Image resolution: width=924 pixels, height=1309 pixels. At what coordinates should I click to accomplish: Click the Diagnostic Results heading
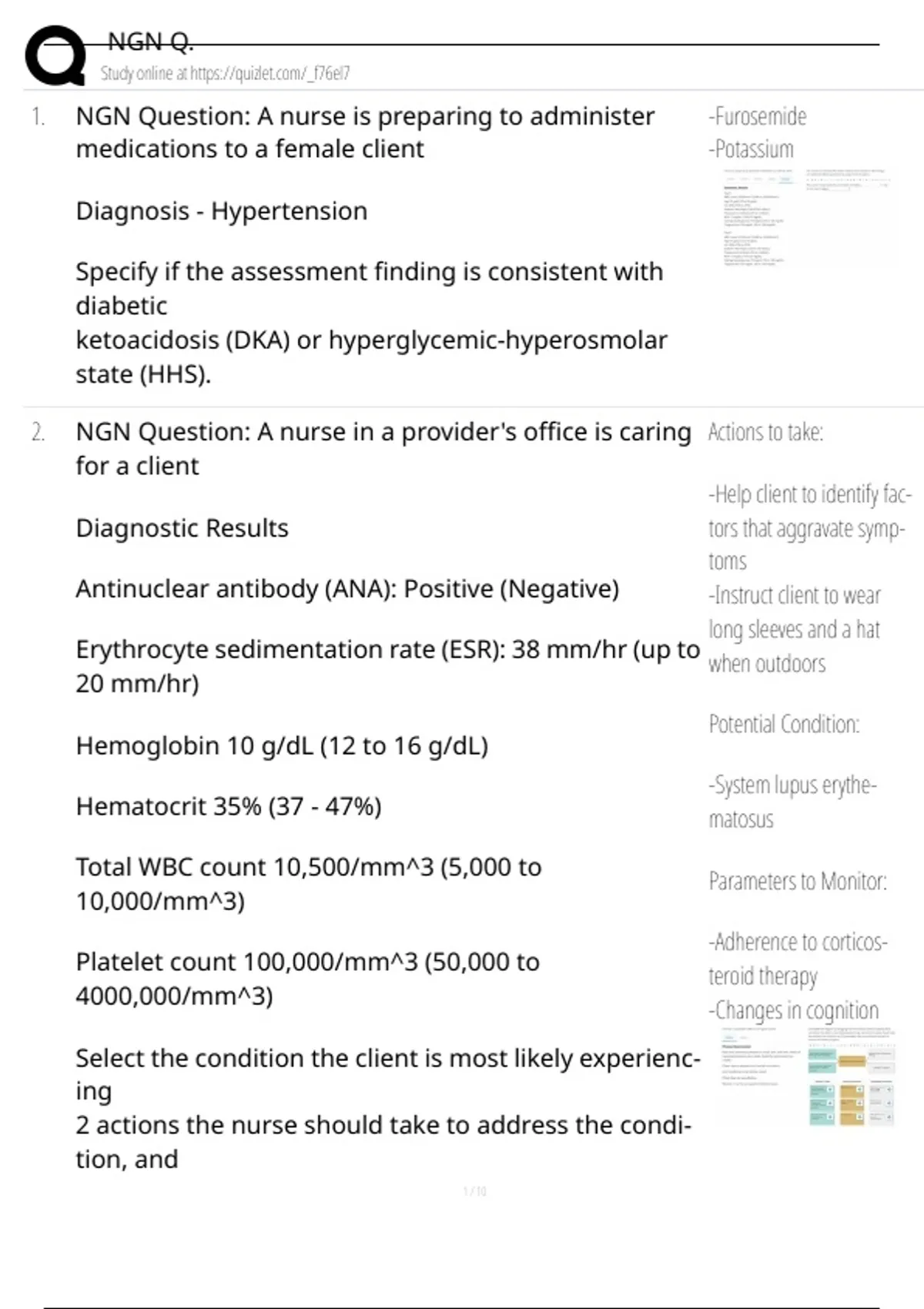click(x=182, y=528)
